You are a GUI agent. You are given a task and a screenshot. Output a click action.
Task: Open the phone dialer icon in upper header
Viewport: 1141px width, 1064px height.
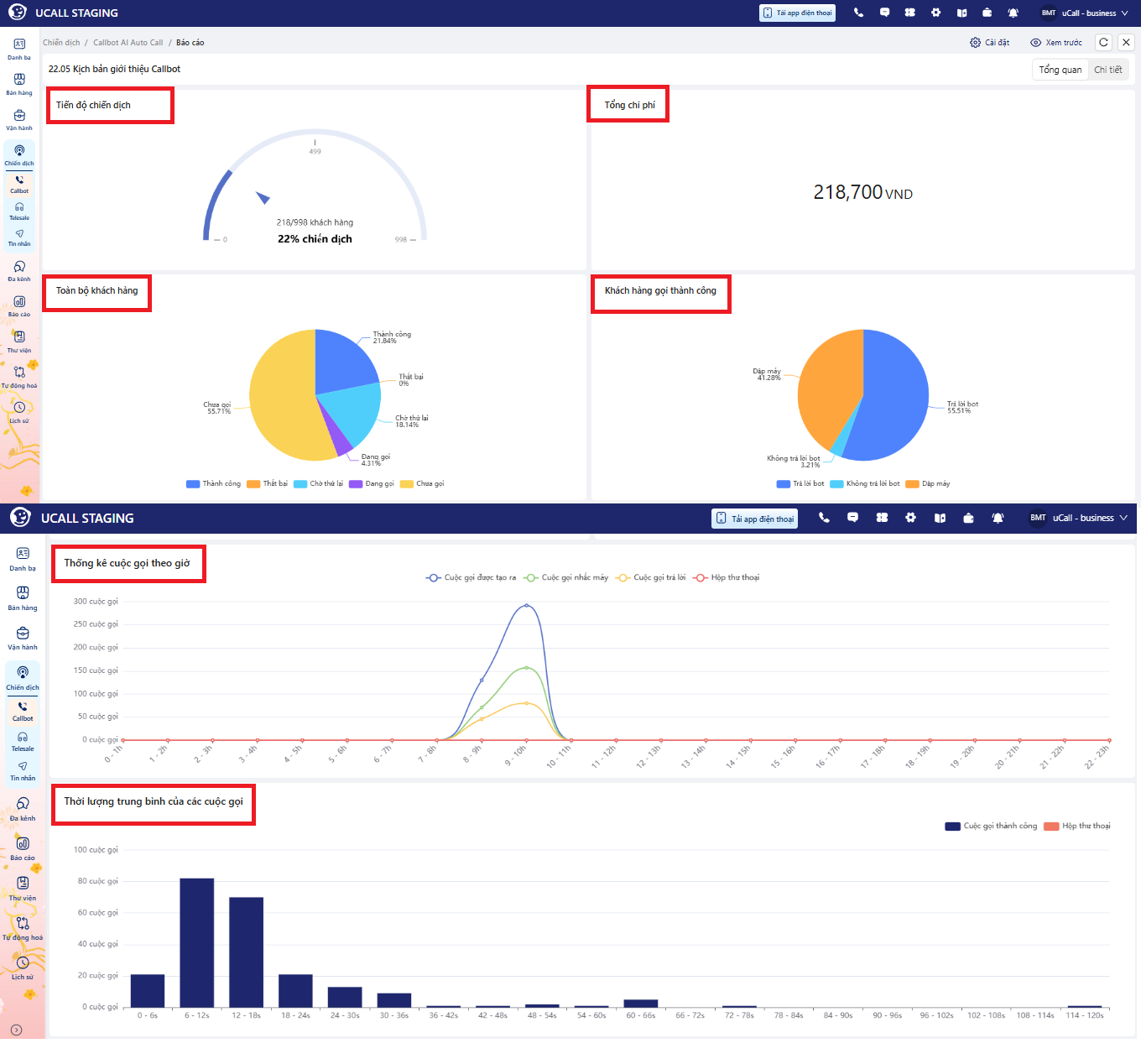[x=858, y=13]
